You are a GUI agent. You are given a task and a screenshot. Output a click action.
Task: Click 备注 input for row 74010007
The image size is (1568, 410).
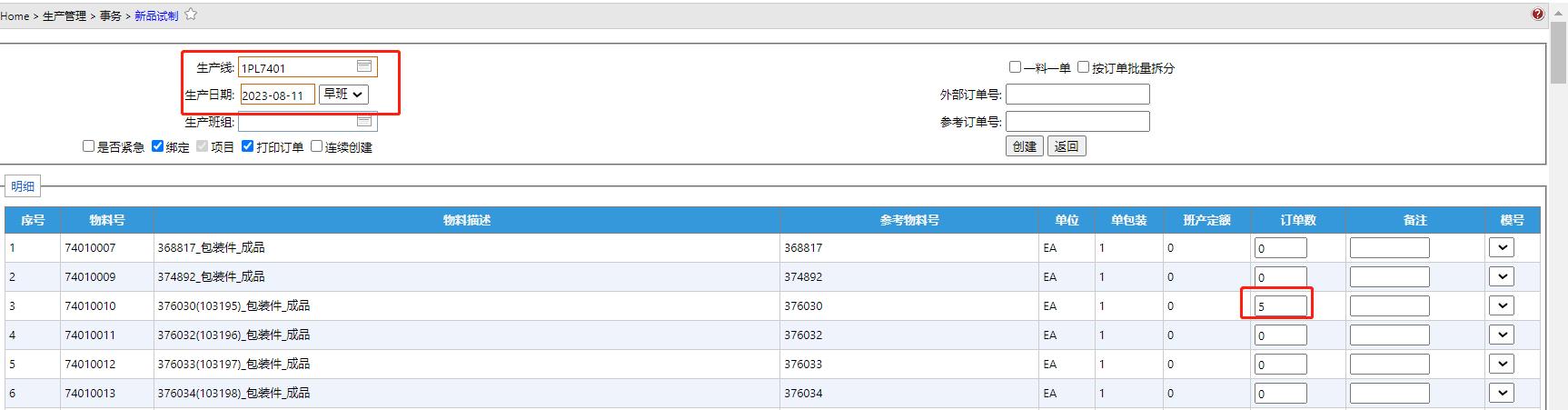point(1389,247)
